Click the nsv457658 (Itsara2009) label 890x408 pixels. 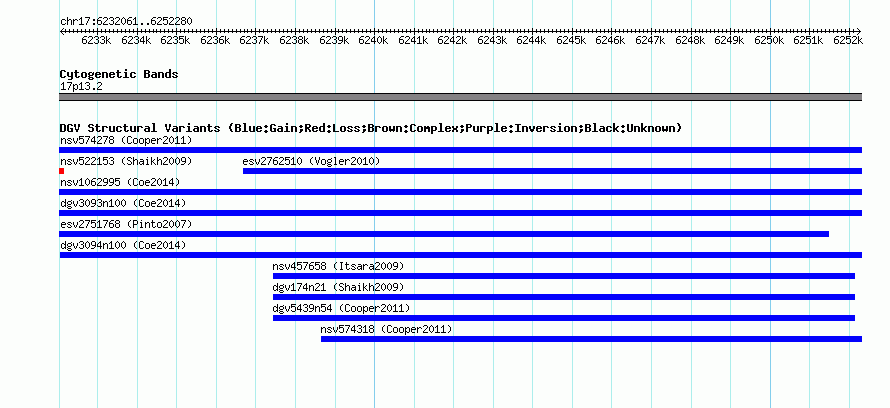338,266
